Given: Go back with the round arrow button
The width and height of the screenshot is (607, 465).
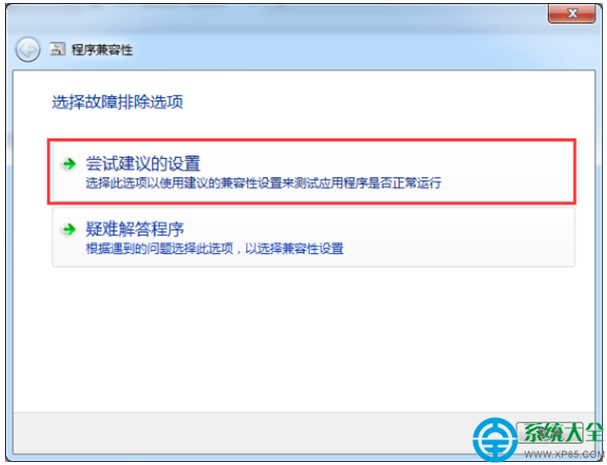Looking at the screenshot, I should (27, 50).
